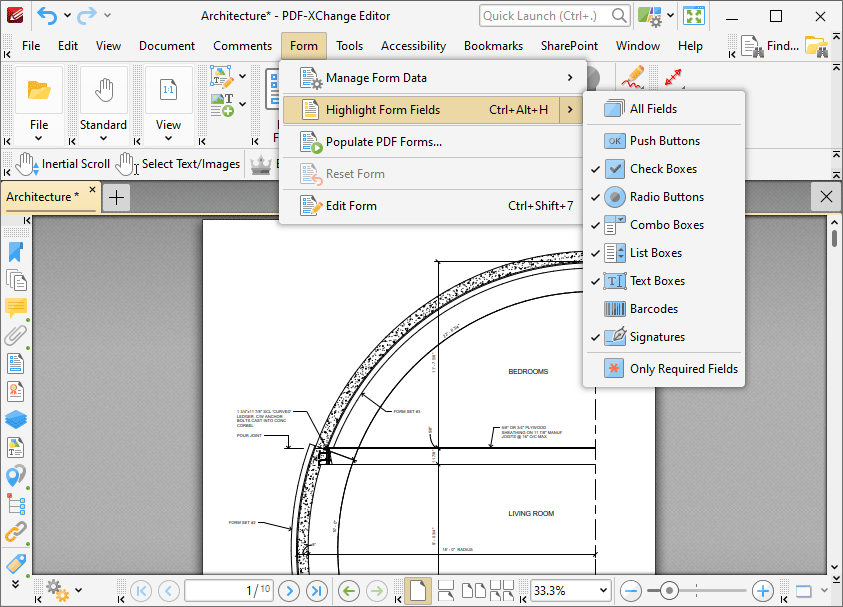This screenshot has width=843, height=607.
Task: Enable Barcodes highlighting
Action: (664, 309)
